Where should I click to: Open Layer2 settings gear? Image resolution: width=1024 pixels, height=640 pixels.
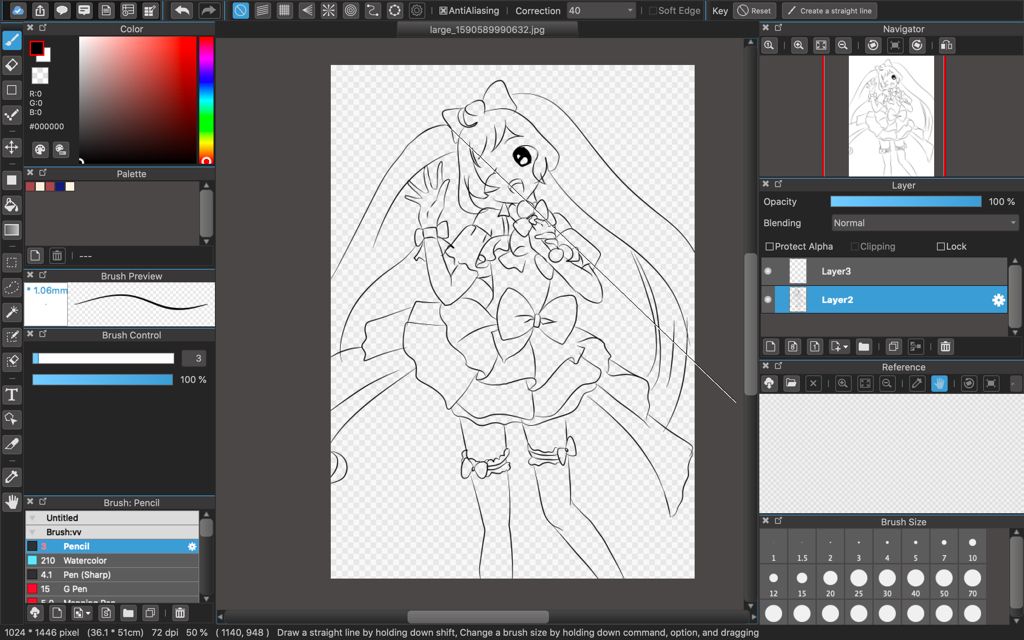pyautogui.click(x=998, y=300)
